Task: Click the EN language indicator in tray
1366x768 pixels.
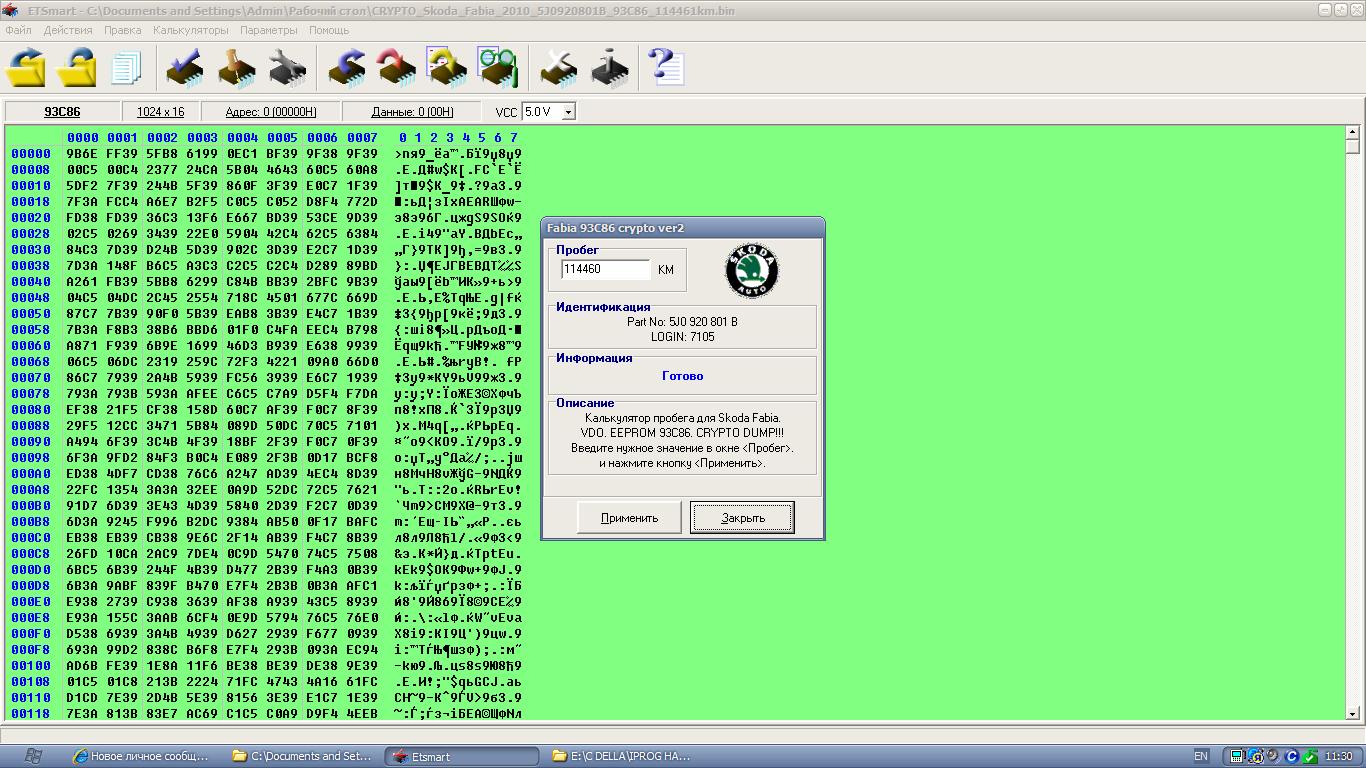Action: (1201, 756)
